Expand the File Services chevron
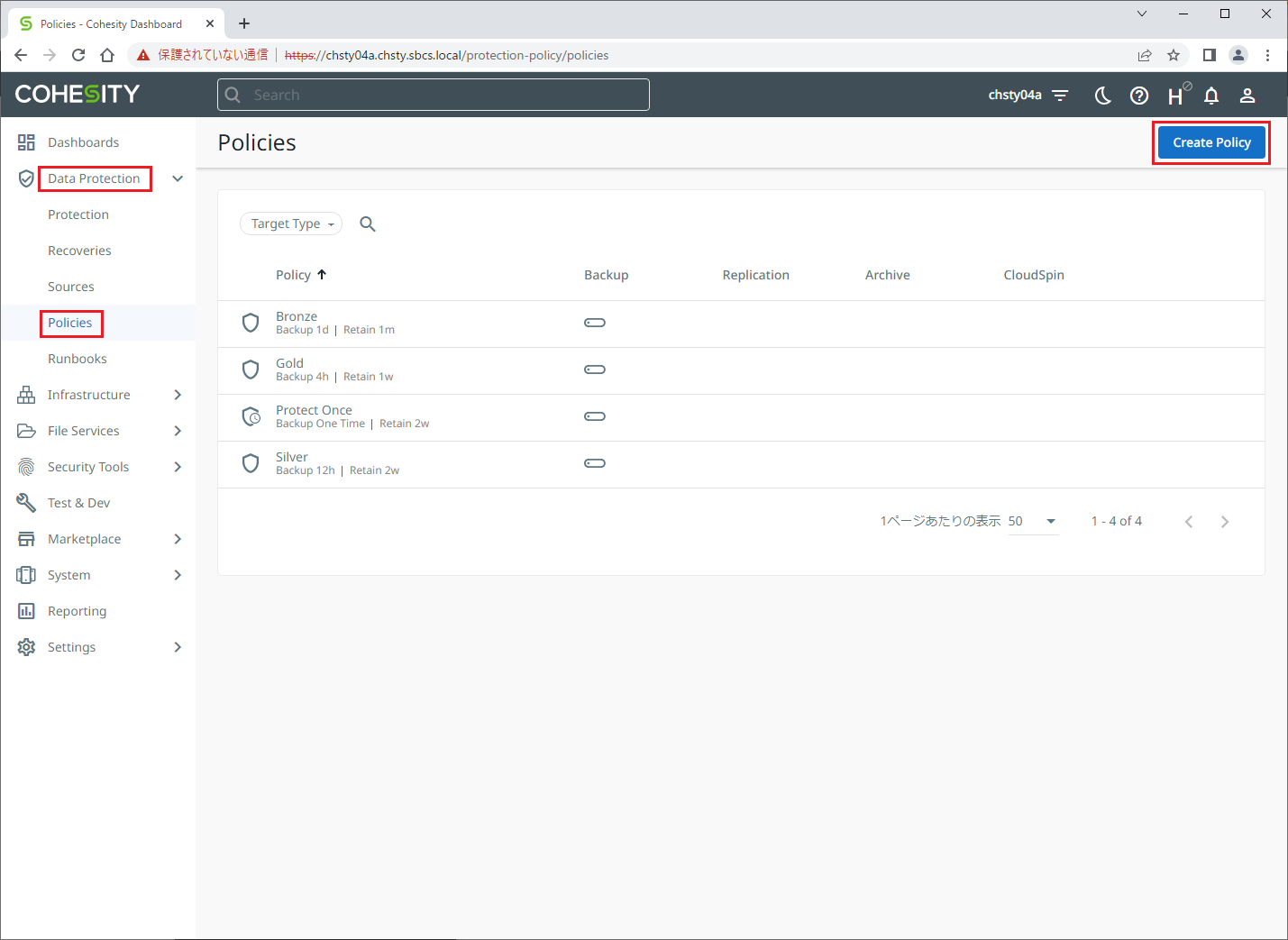 pyautogui.click(x=178, y=431)
